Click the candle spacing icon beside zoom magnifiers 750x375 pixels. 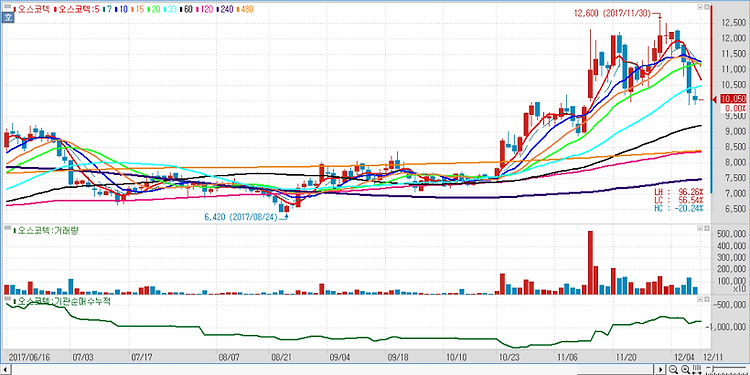(x=697, y=369)
